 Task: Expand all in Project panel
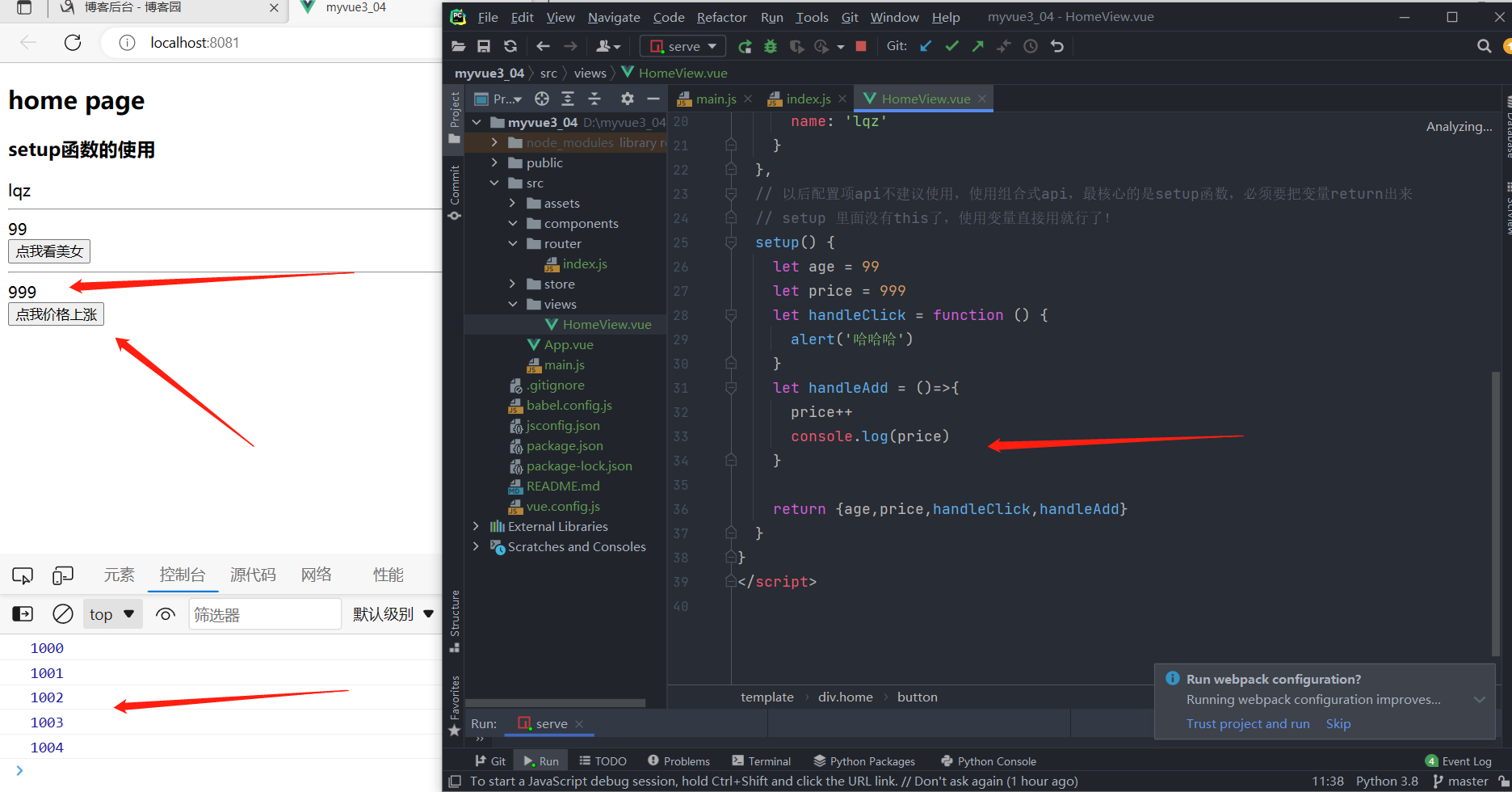click(x=568, y=99)
